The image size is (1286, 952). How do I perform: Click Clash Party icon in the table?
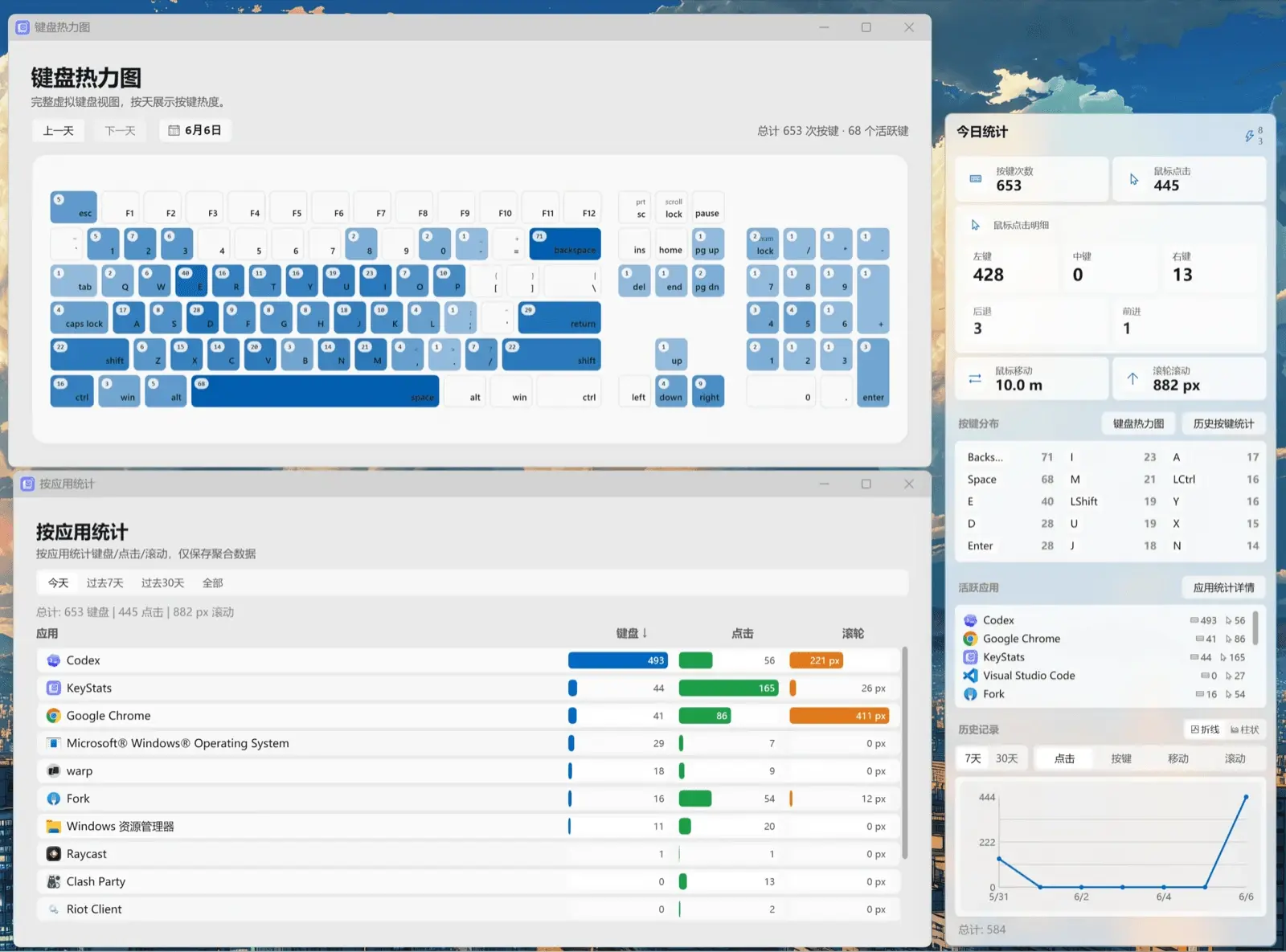tap(53, 881)
